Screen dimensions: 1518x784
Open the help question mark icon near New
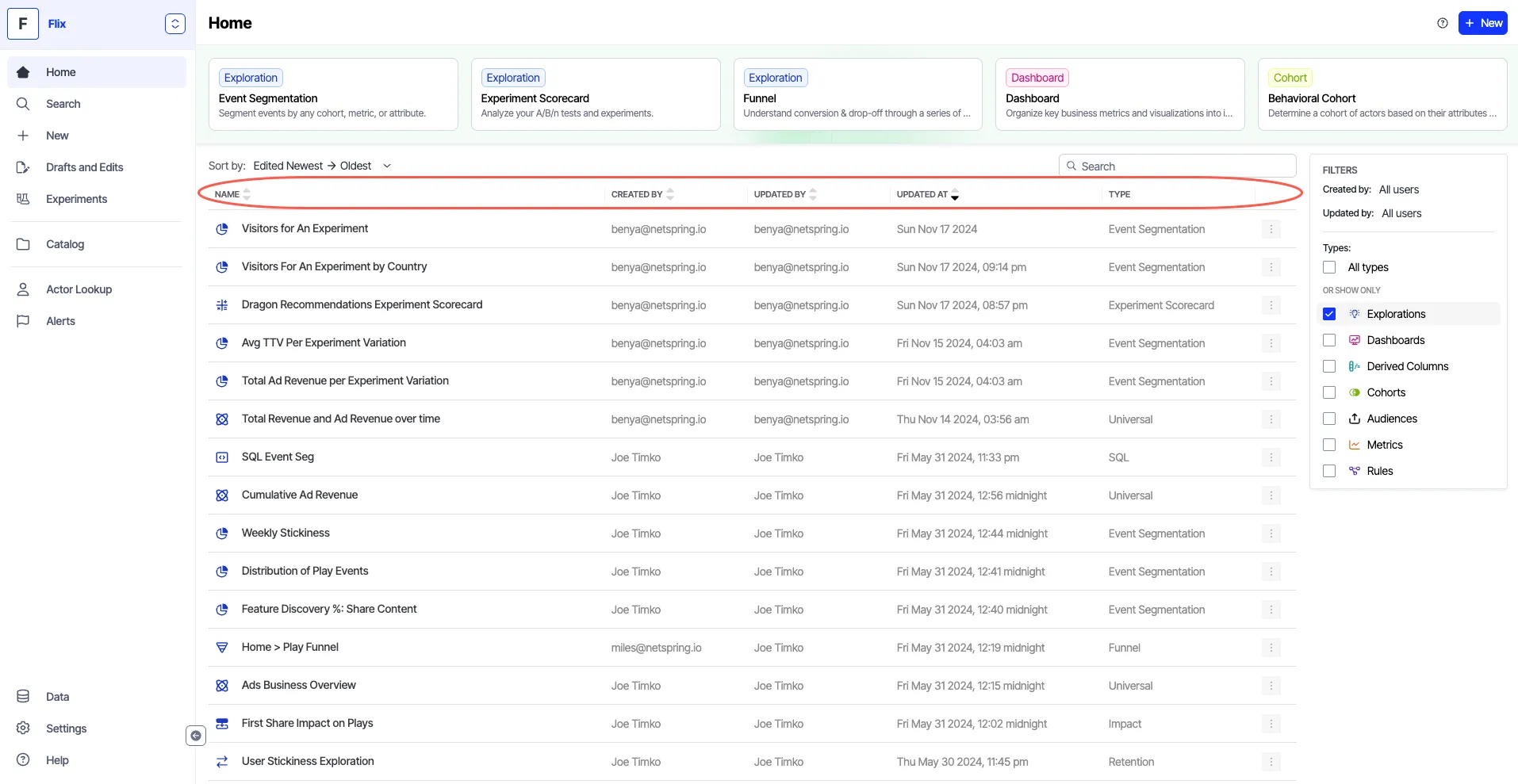[x=1442, y=23]
